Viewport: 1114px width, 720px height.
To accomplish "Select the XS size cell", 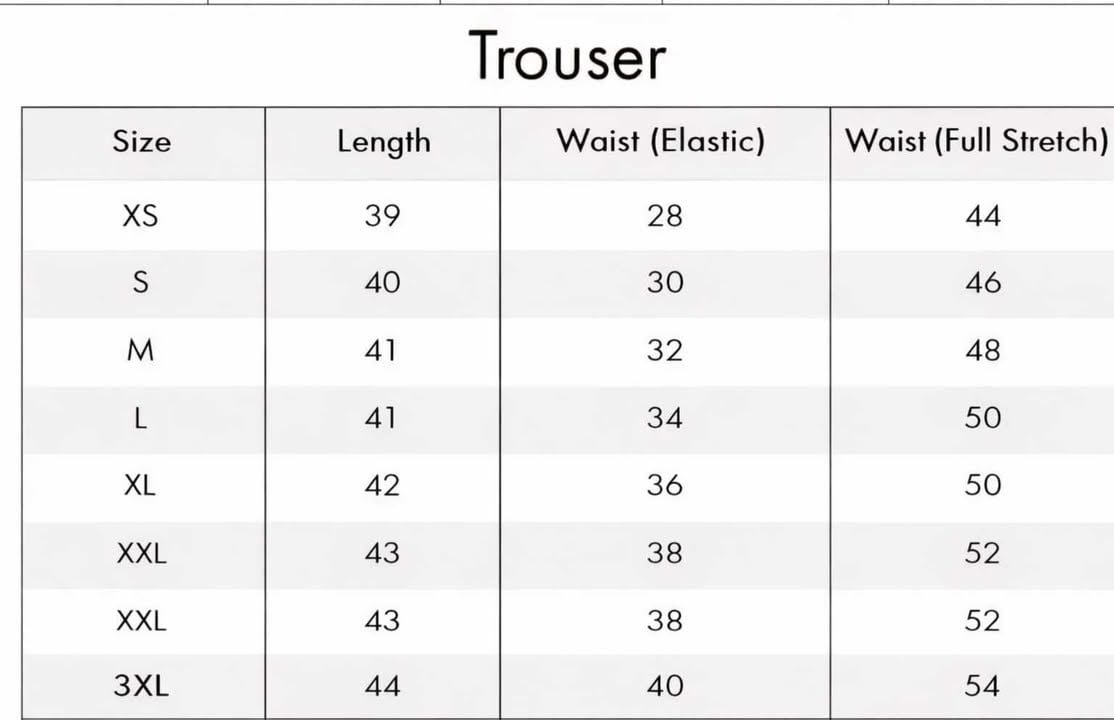I will (140, 215).
